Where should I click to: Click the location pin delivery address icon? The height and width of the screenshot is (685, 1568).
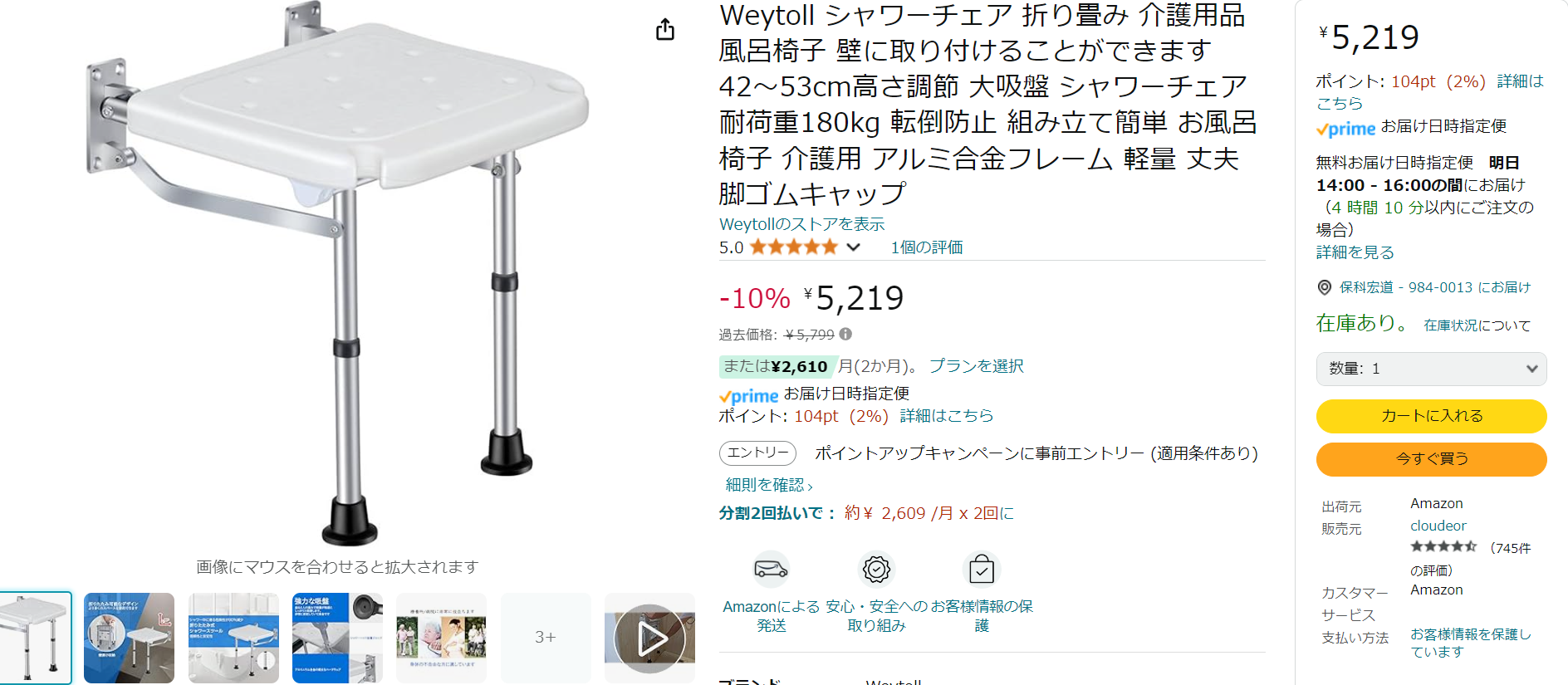(x=1325, y=287)
